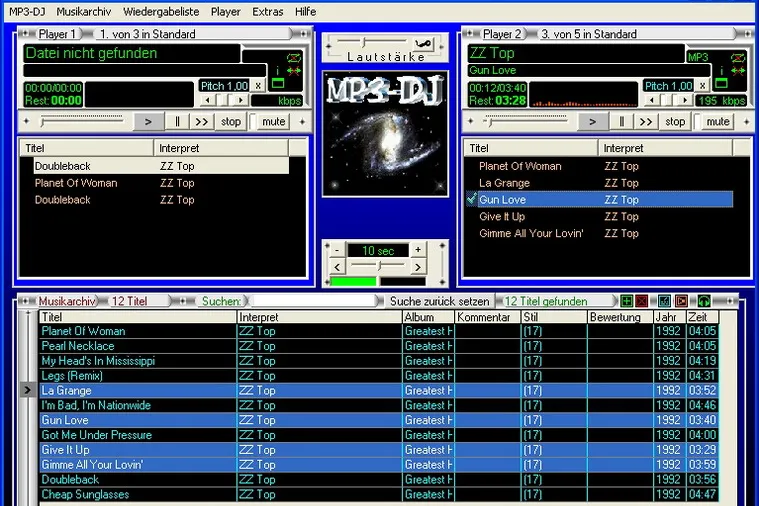Reduce the crossfade time with the minus button
This screenshot has height=506, width=759.
337,250
